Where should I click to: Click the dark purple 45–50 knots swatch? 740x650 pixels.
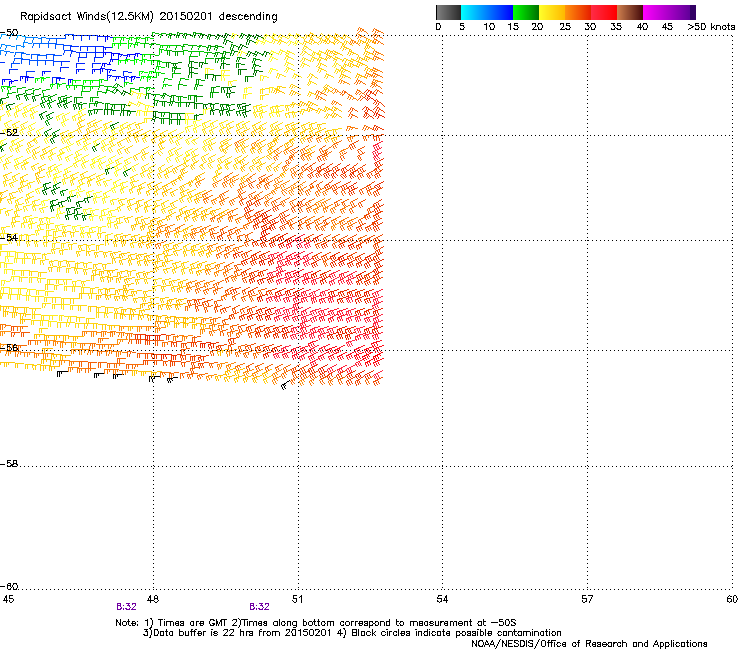pos(682,12)
